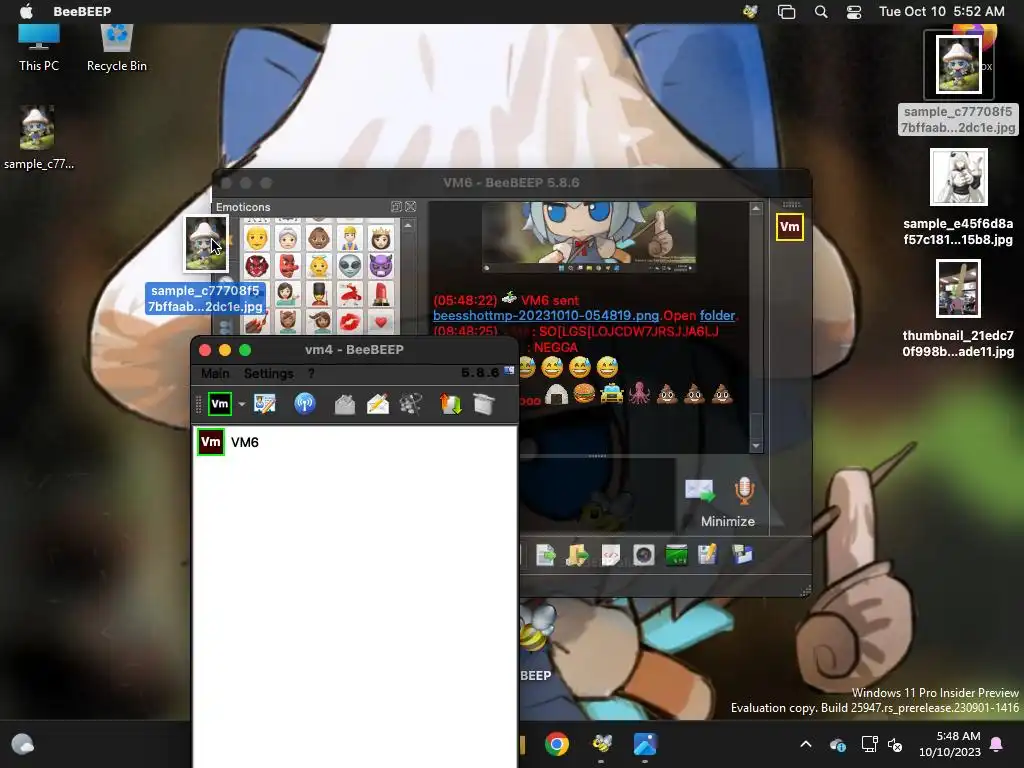Select sample_e45f6d8af57c181...15b8.jpg on Mac desktop
Screen dimensions: 1024x768
pyautogui.click(x=958, y=198)
